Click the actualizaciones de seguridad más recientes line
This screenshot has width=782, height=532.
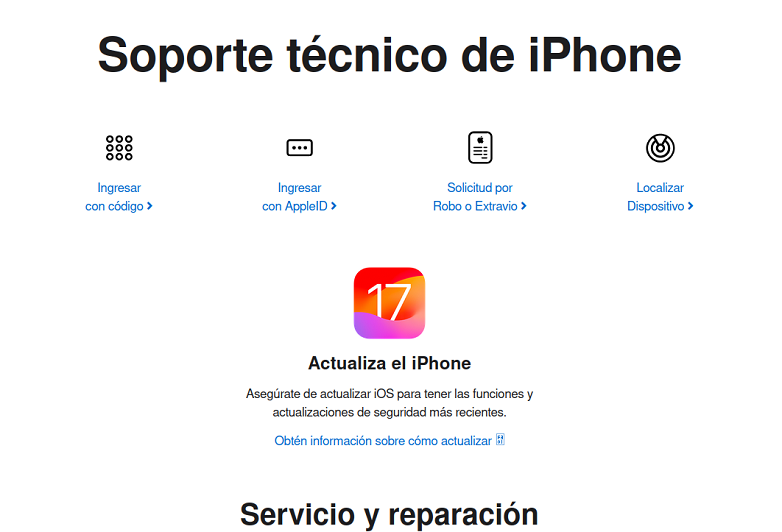390,412
